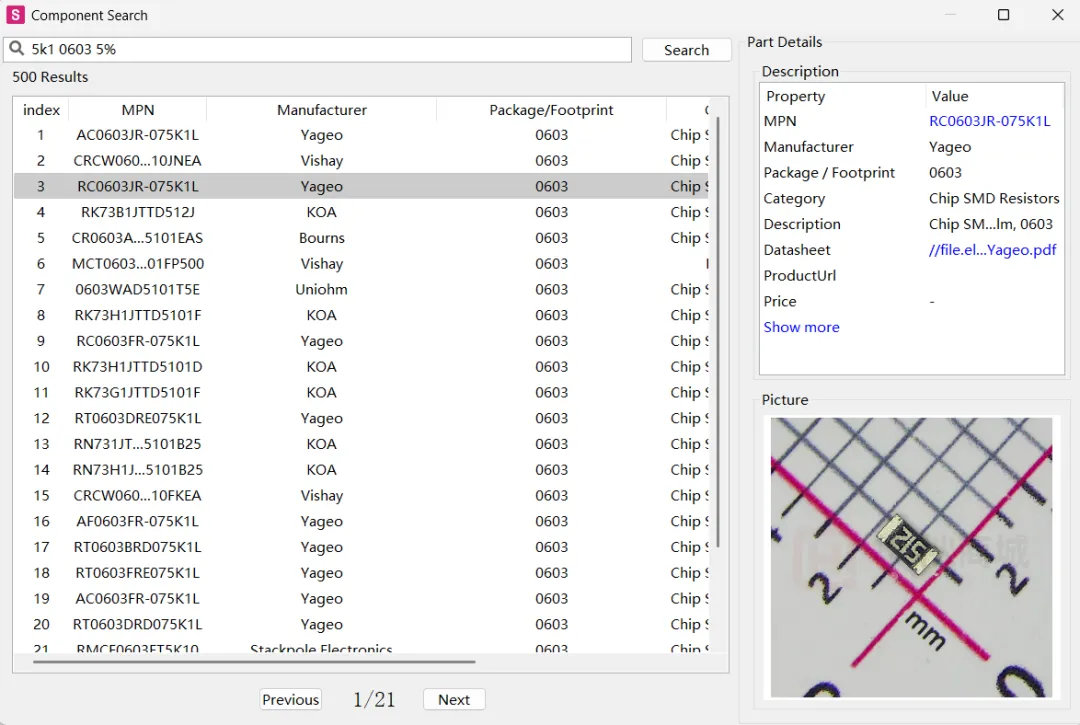
Task: Select row AF0603FR-075K1L
Action: click(362, 521)
